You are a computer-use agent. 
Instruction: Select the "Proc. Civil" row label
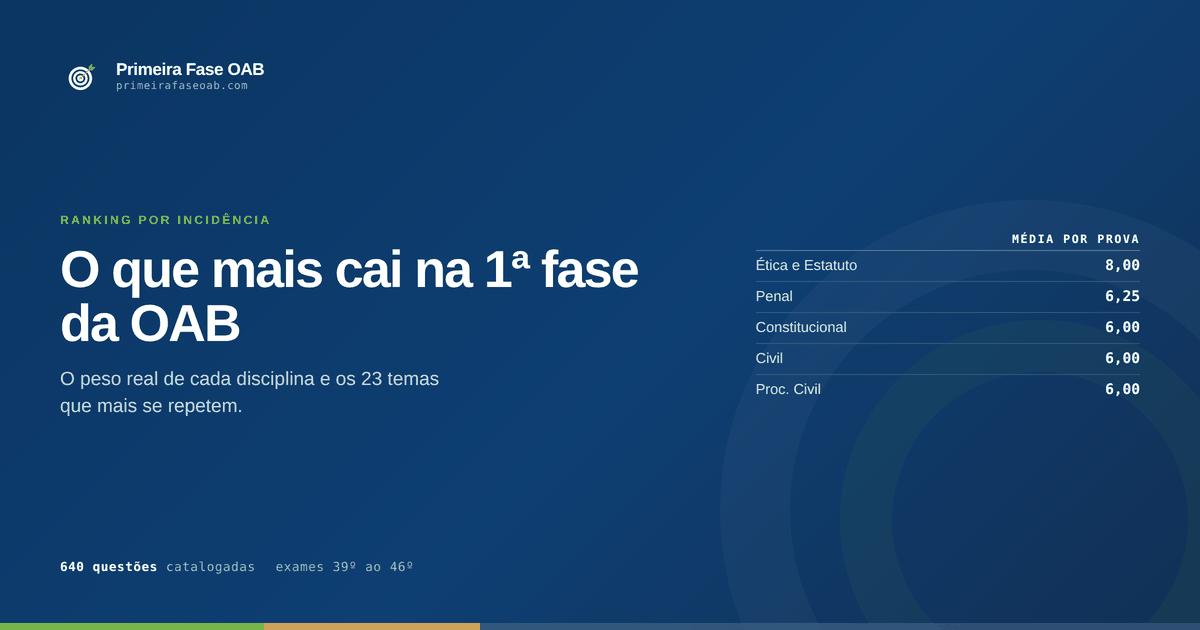click(x=788, y=389)
